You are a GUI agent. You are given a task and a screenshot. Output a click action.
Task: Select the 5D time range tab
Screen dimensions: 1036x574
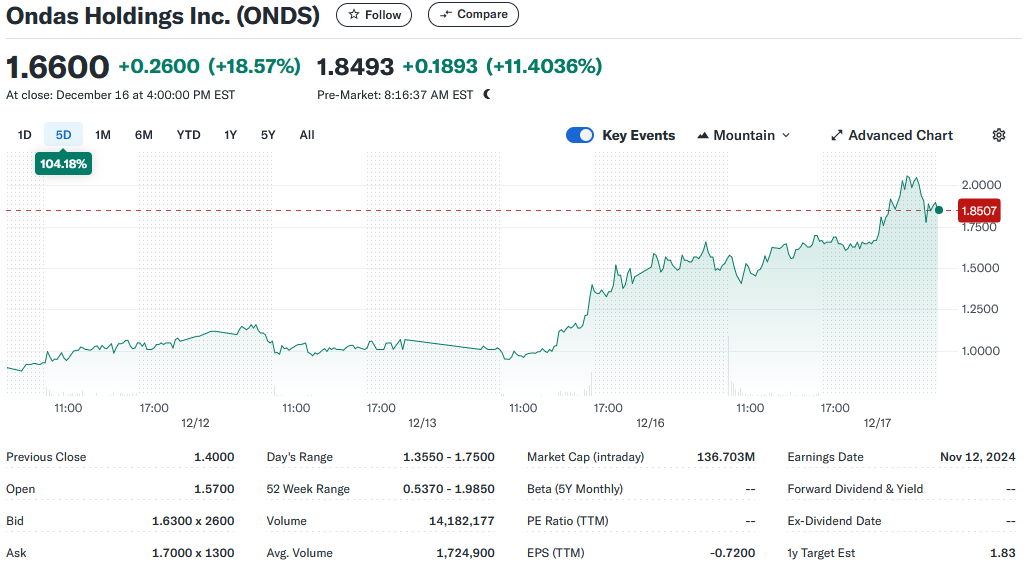pos(64,135)
